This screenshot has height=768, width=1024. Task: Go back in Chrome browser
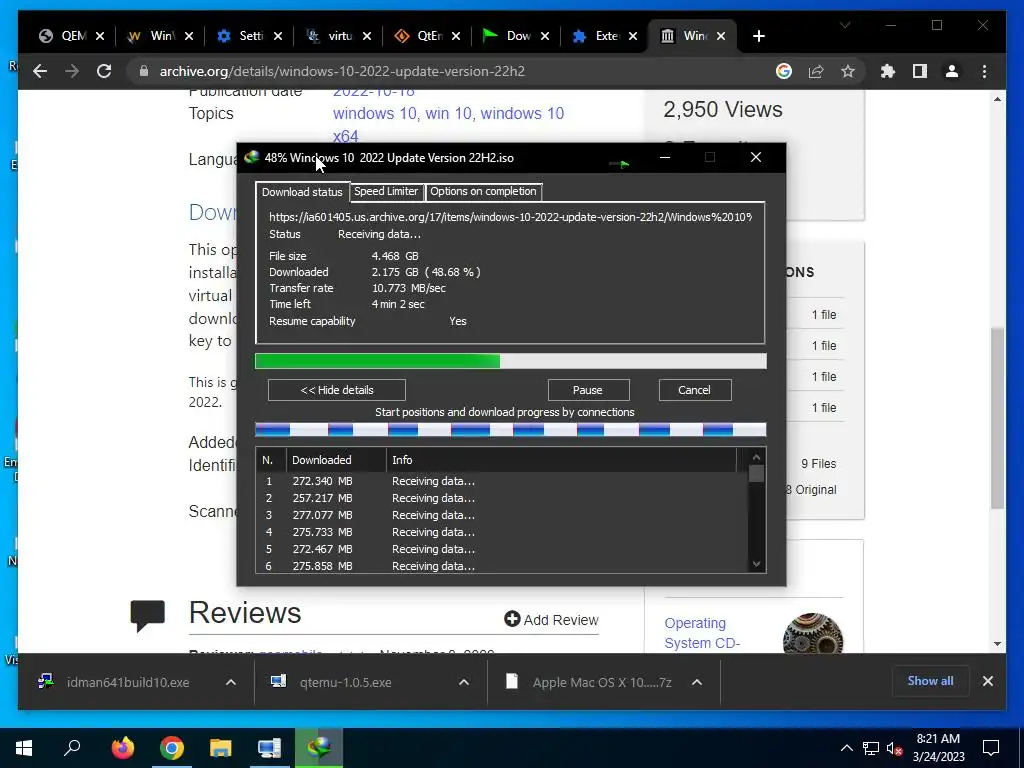(40, 71)
